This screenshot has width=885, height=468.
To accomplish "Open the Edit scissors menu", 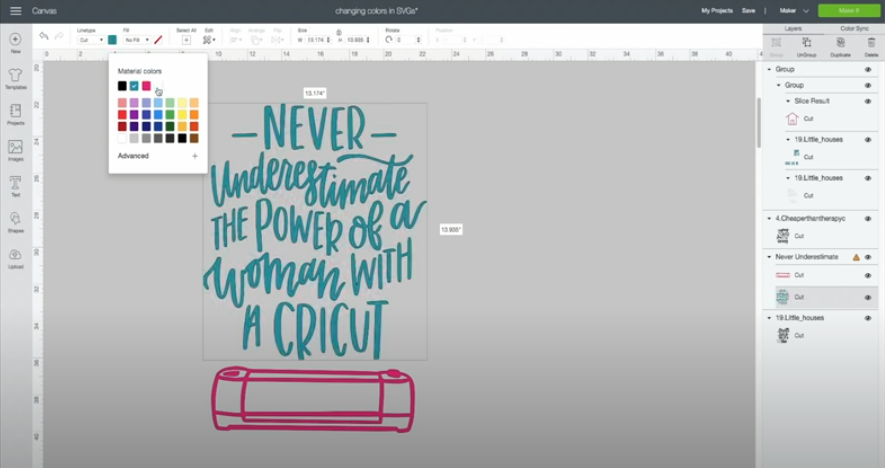I will point(209,40).
